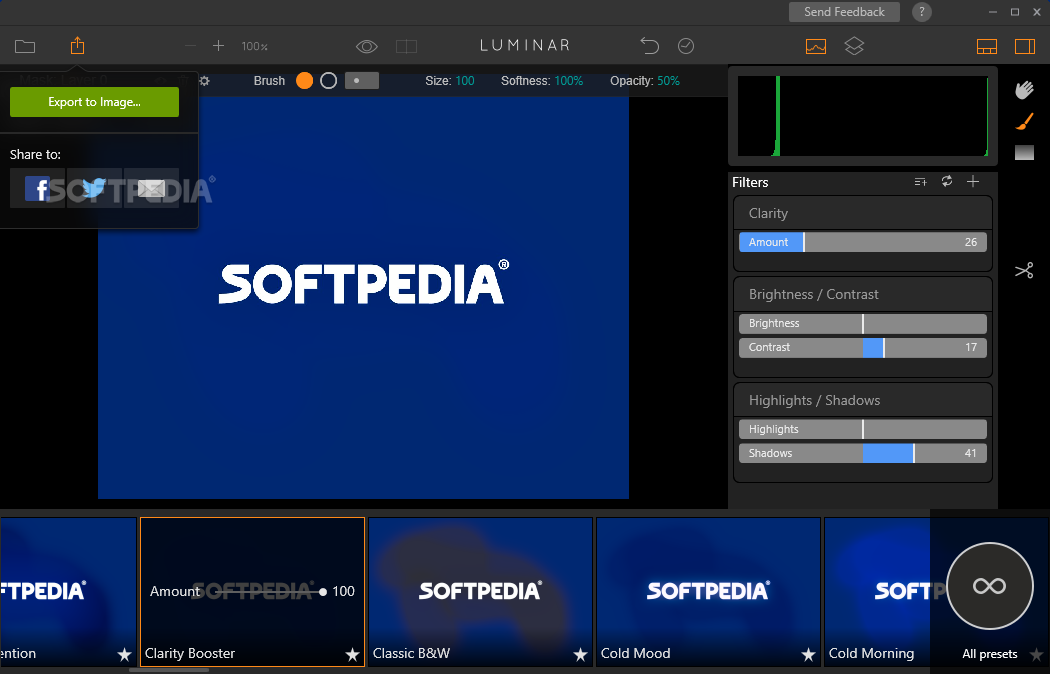Collapse the Brightness / Contrast filter header
1050x674 pixels.
point(862,294)
